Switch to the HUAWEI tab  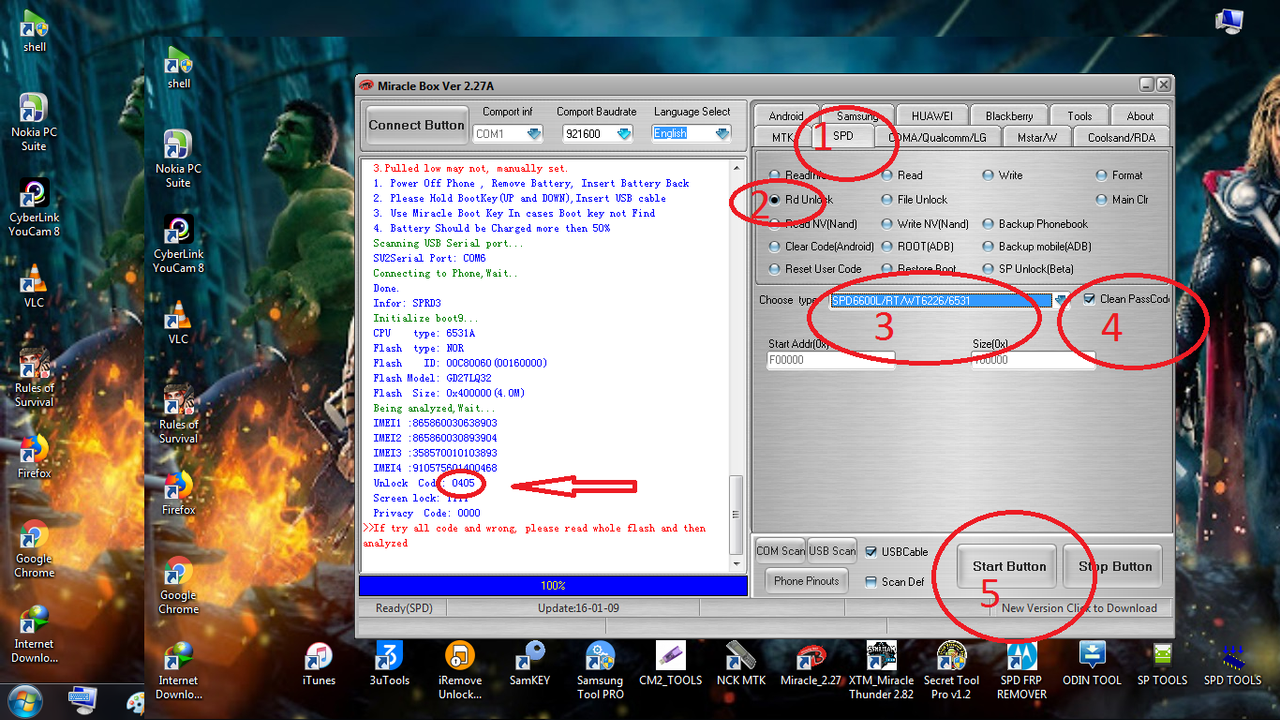[931, 115]
